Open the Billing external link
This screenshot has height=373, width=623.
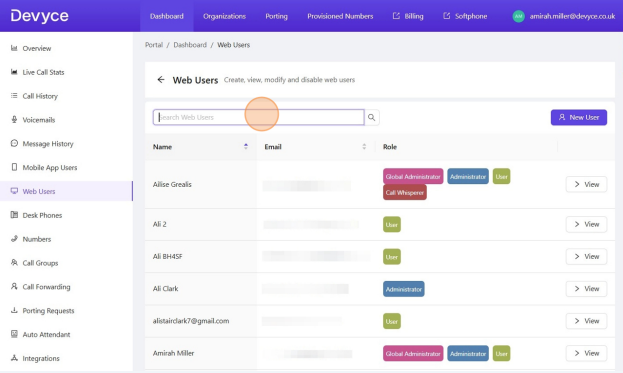(x=408, y=16)
